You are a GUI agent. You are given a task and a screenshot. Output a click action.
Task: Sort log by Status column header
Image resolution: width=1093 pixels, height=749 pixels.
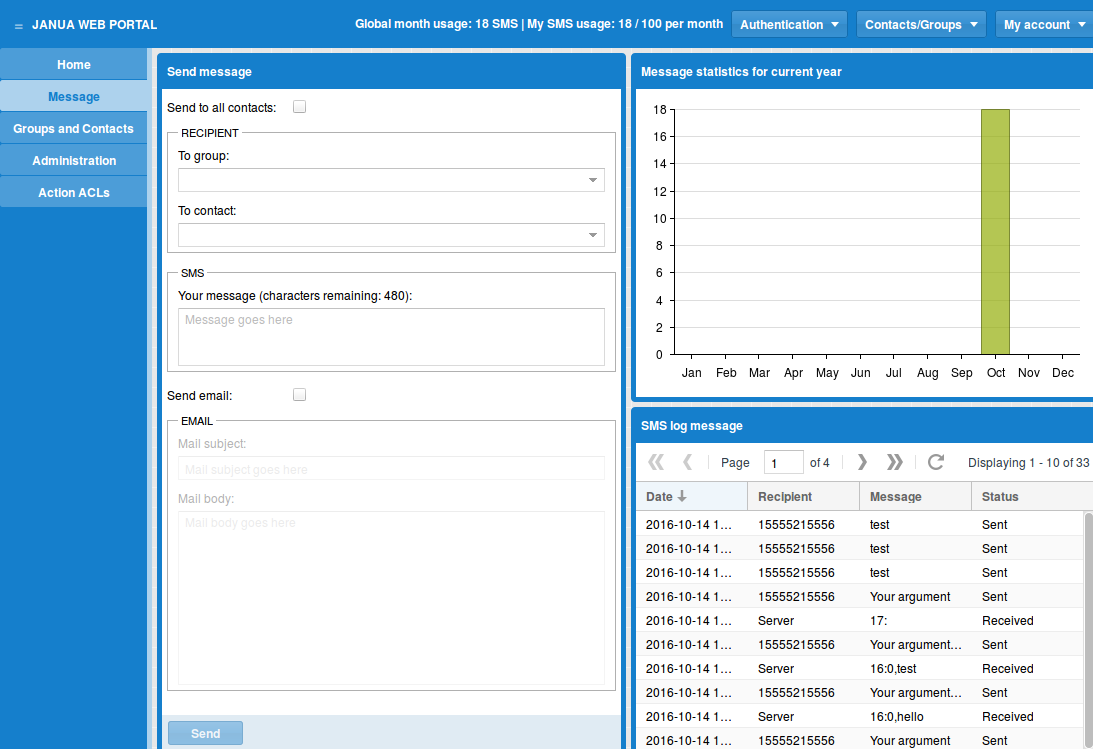1032,497
